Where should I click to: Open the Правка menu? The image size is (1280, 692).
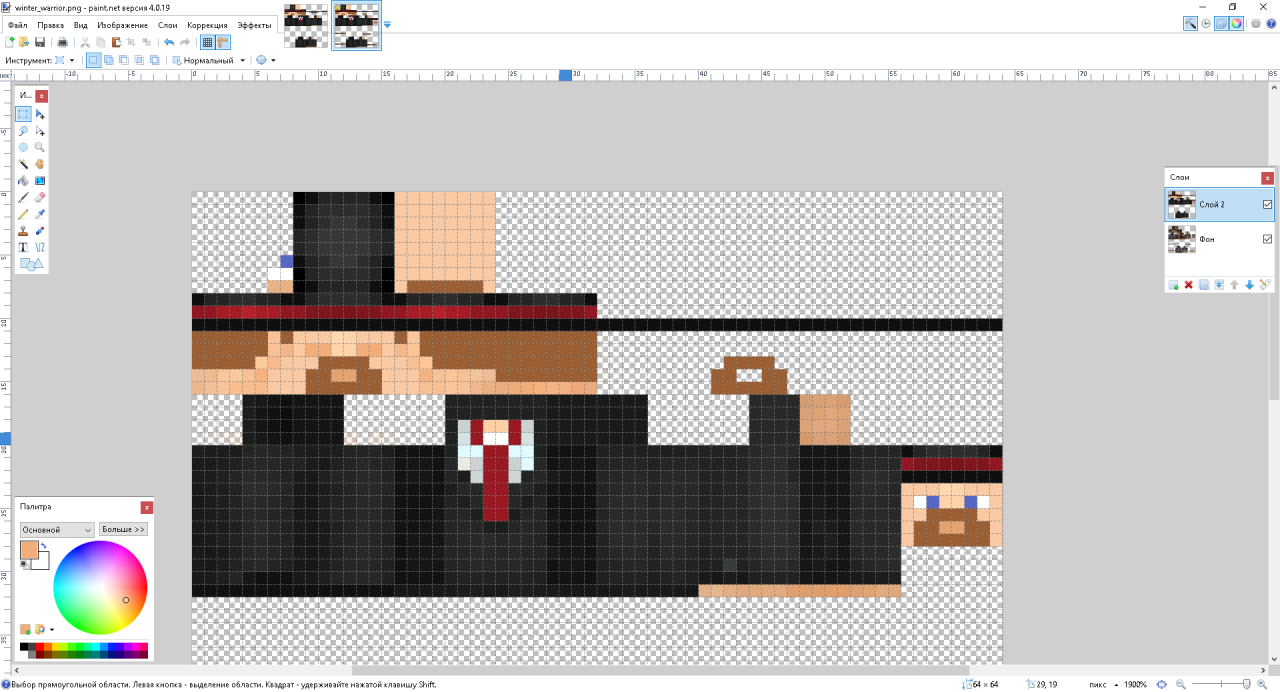[50, 25]
